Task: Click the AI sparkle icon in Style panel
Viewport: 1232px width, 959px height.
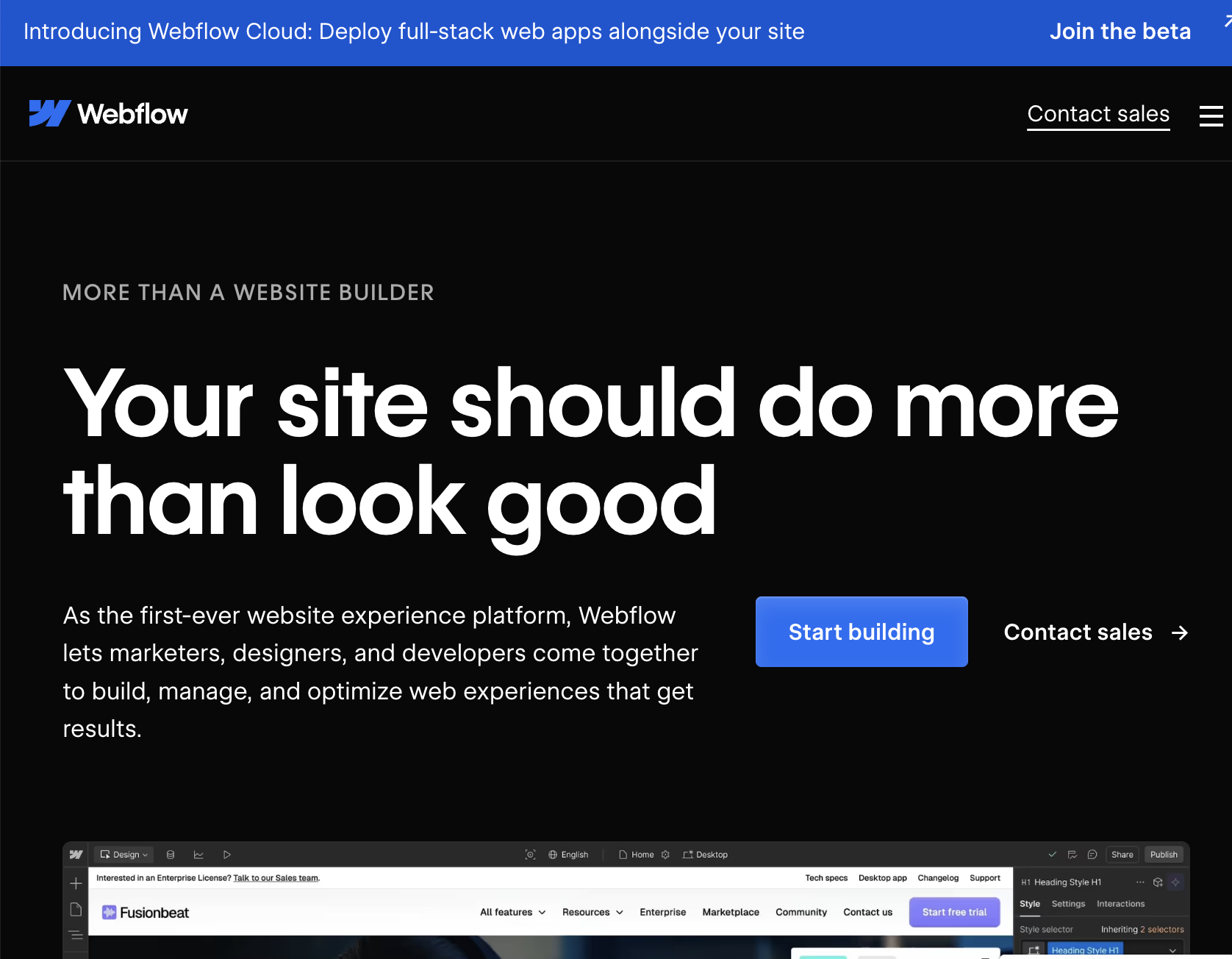Action: (1175, 882)
